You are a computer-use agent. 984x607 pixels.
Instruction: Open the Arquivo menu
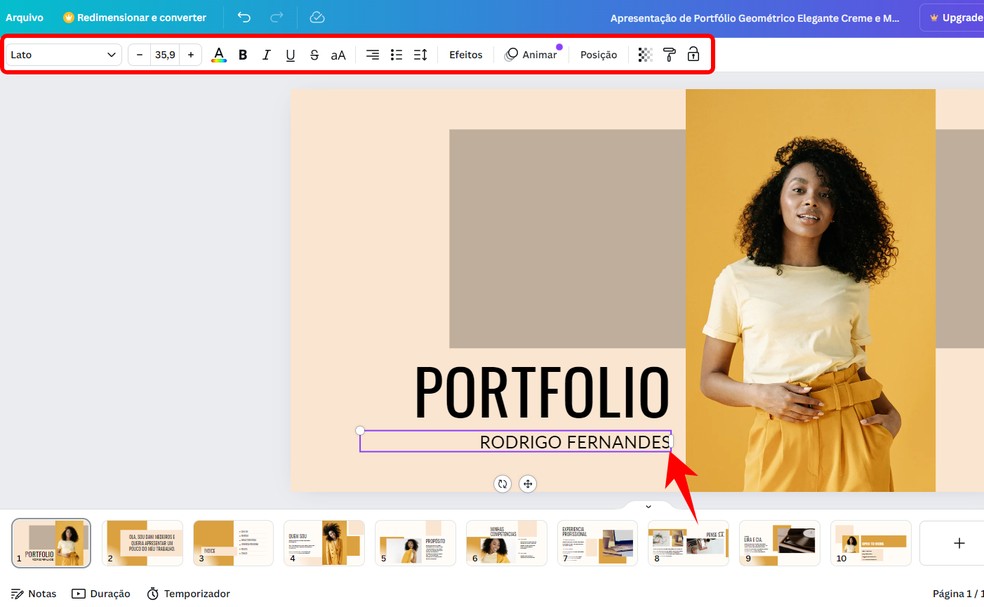tap(24, 17)
